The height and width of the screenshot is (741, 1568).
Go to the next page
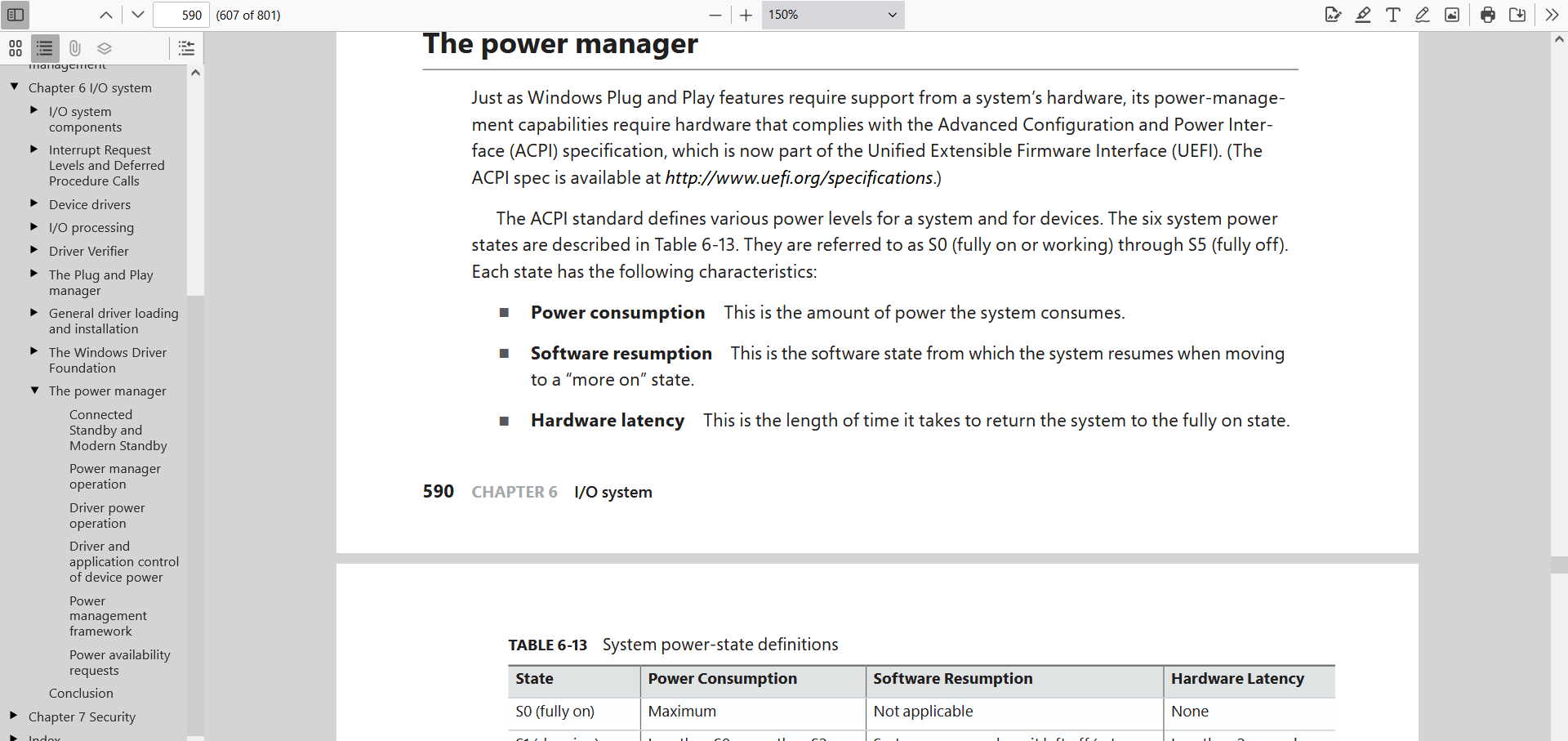point(137,15)
